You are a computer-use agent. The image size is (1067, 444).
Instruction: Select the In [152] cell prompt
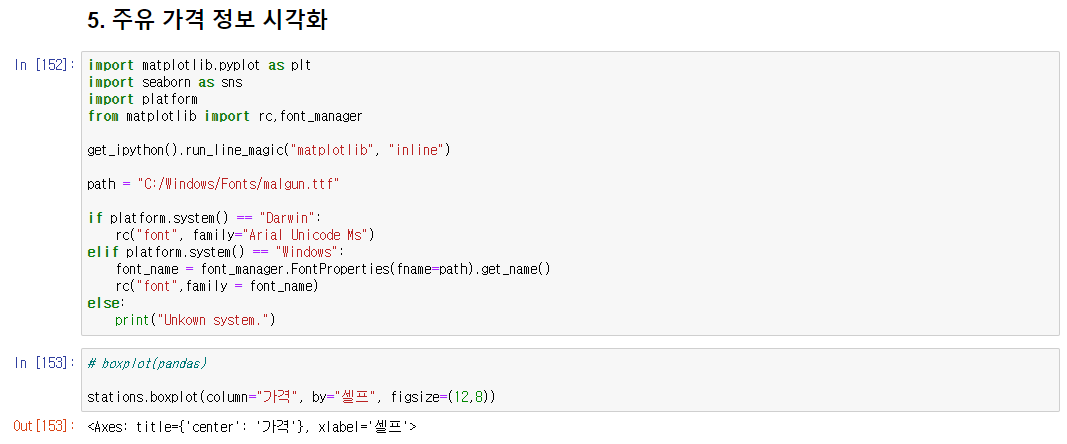click(45, 65)
